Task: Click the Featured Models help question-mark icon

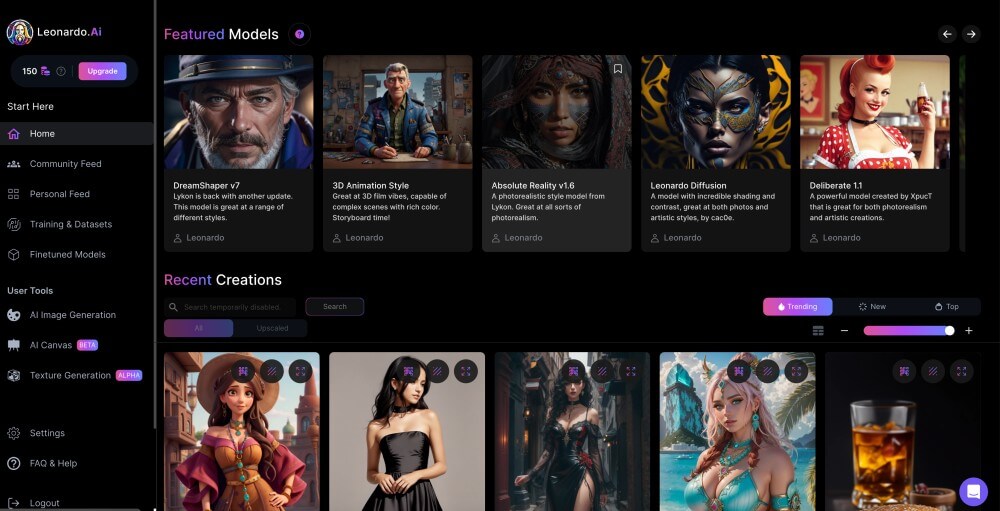Action: [299, 34]
